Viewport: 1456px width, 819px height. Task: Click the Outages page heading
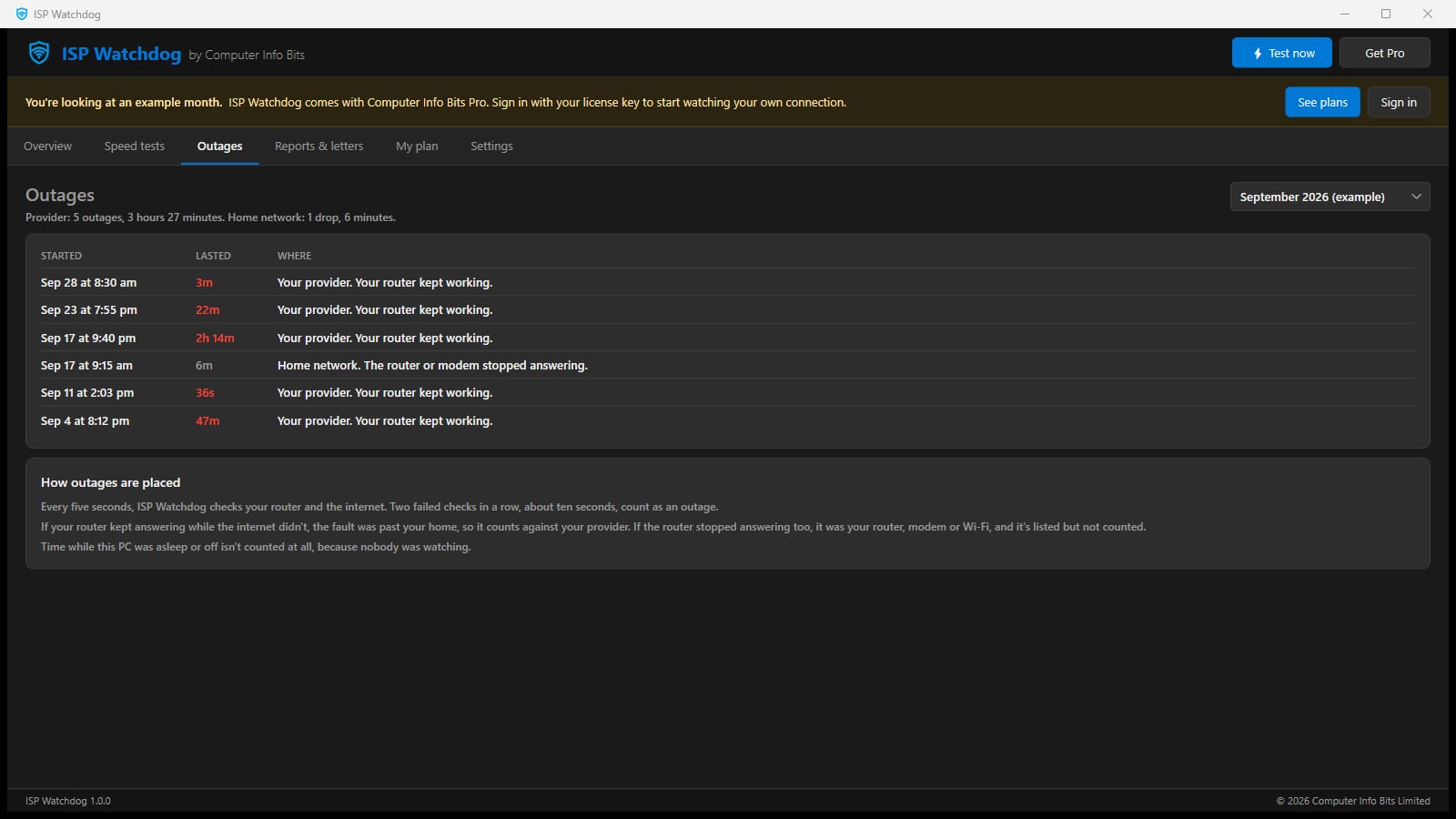(x=60, y=195)
